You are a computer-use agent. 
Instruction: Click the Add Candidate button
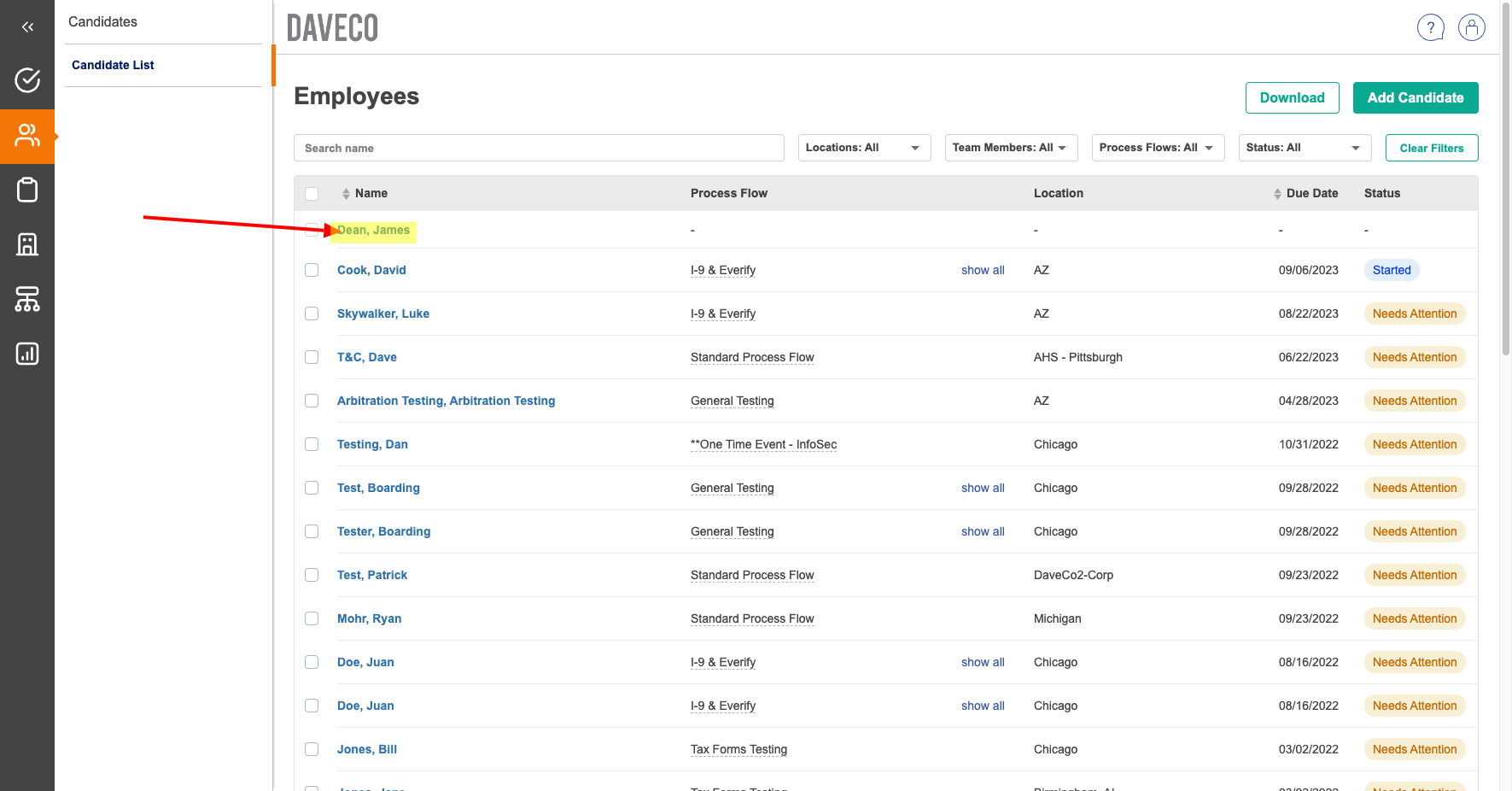tap(1415, 97)
